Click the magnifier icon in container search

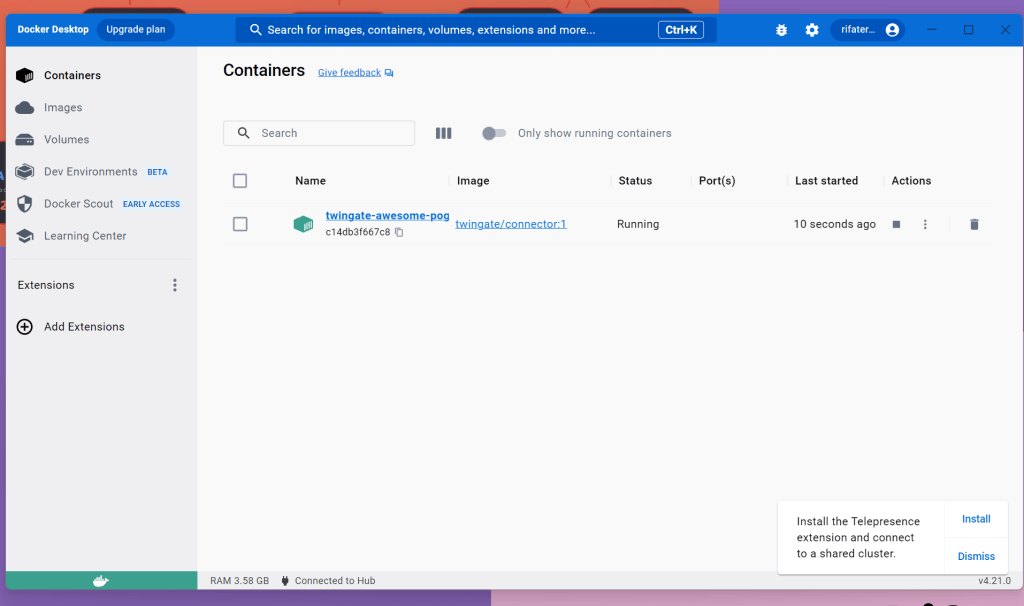tap(244, 133)
